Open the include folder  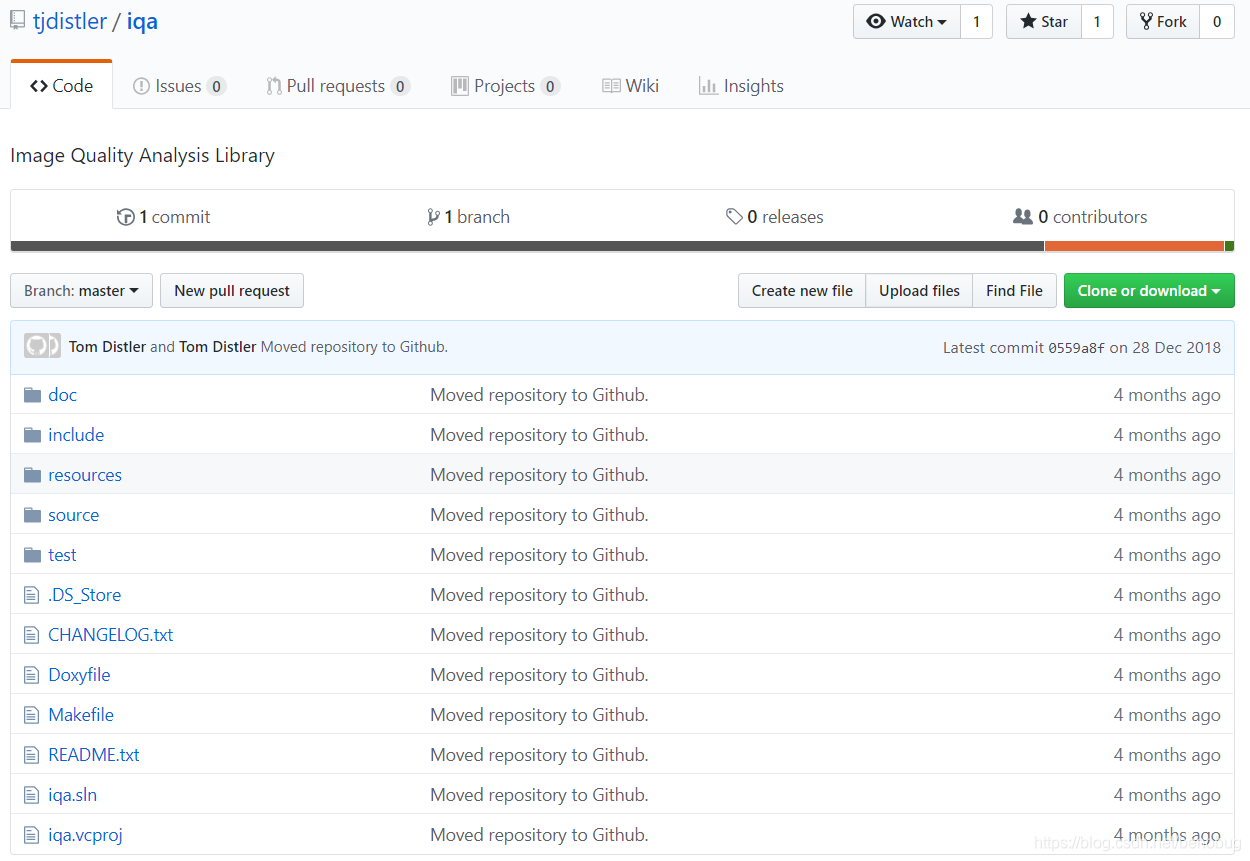pyautogui.click(x=76, y=435)
